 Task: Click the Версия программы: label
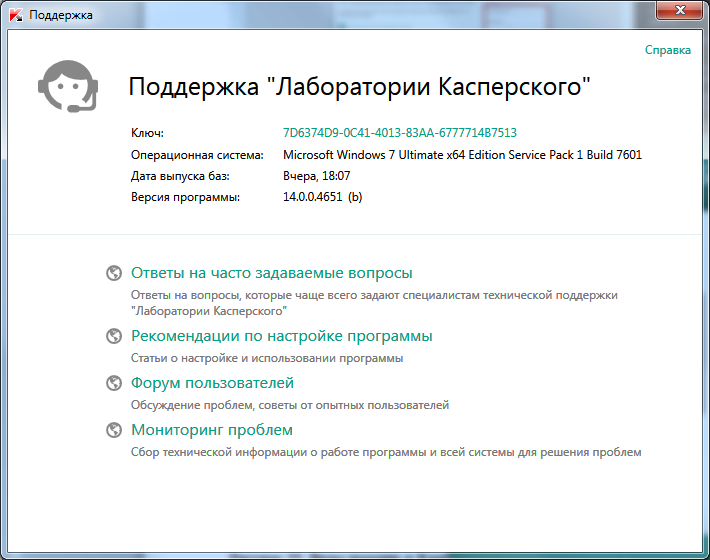coord(185,197)
